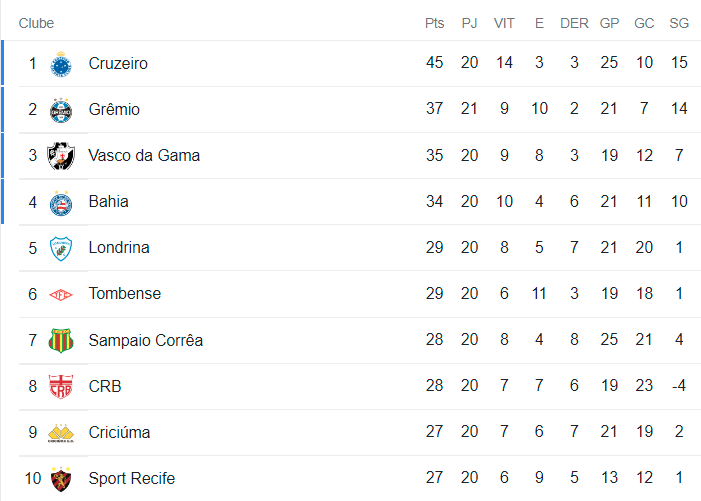Viewport: 701px width, 501px height.
Task: Click the CRB club crest icon
Action: pyautogui.click(x=62, y=386)
